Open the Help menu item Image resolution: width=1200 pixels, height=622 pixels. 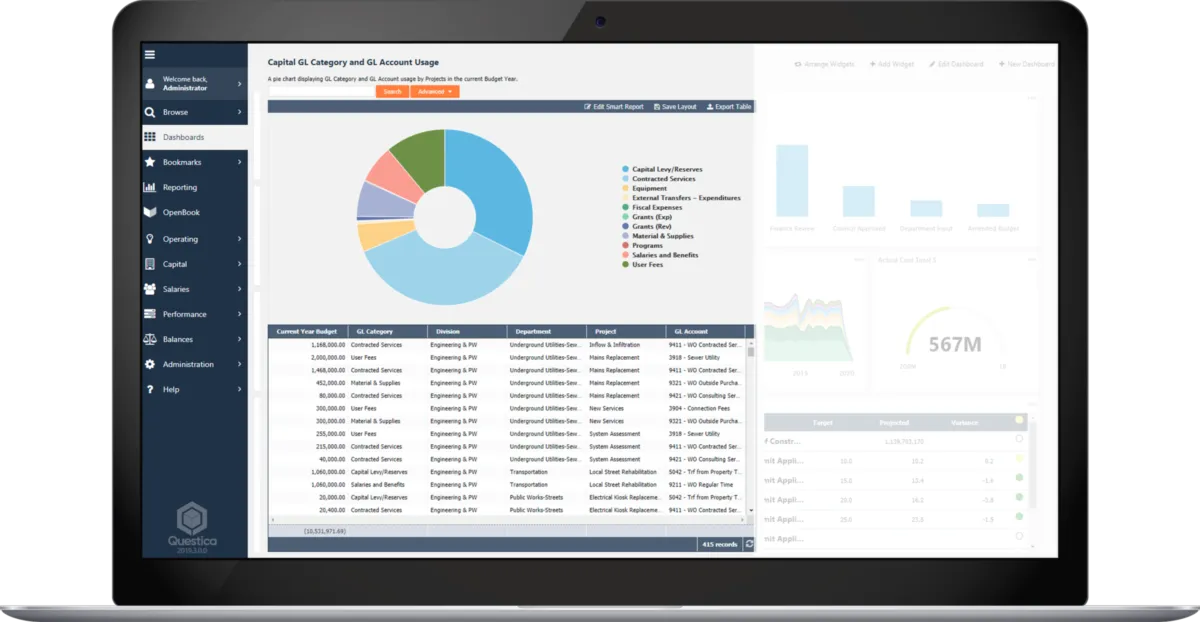click(195, 389)
